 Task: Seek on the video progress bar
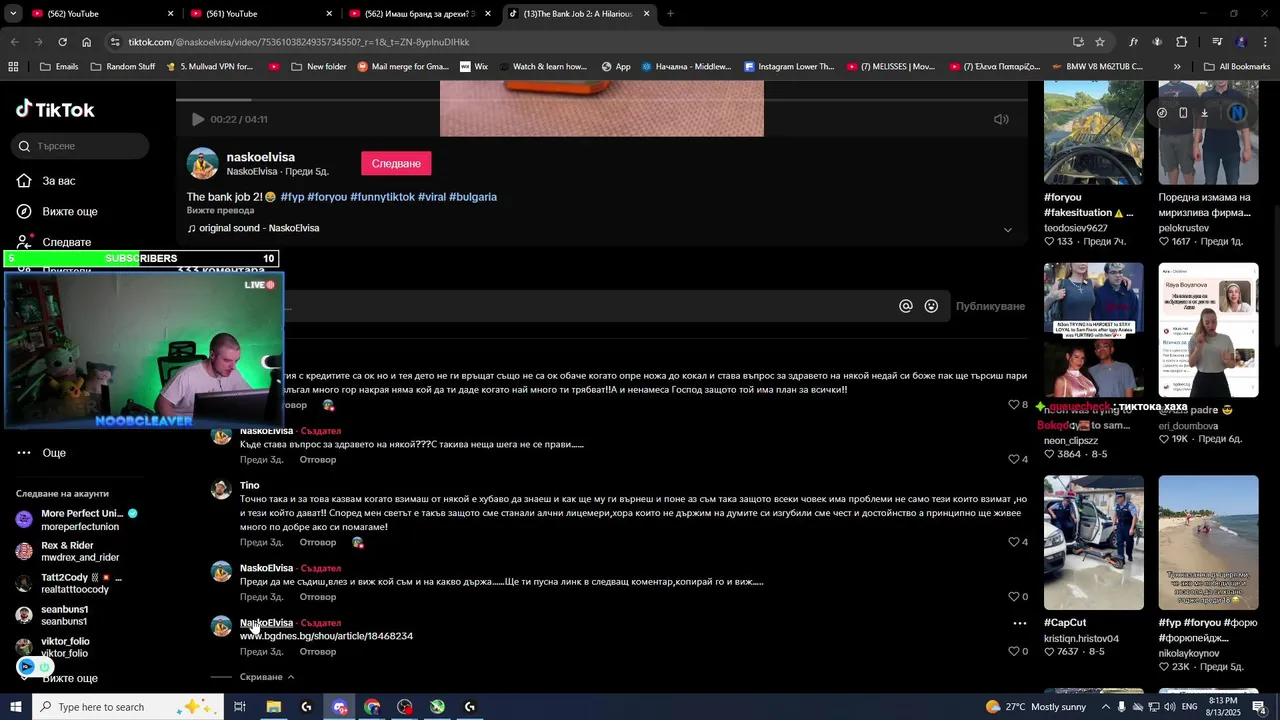(x=602, y=100)
